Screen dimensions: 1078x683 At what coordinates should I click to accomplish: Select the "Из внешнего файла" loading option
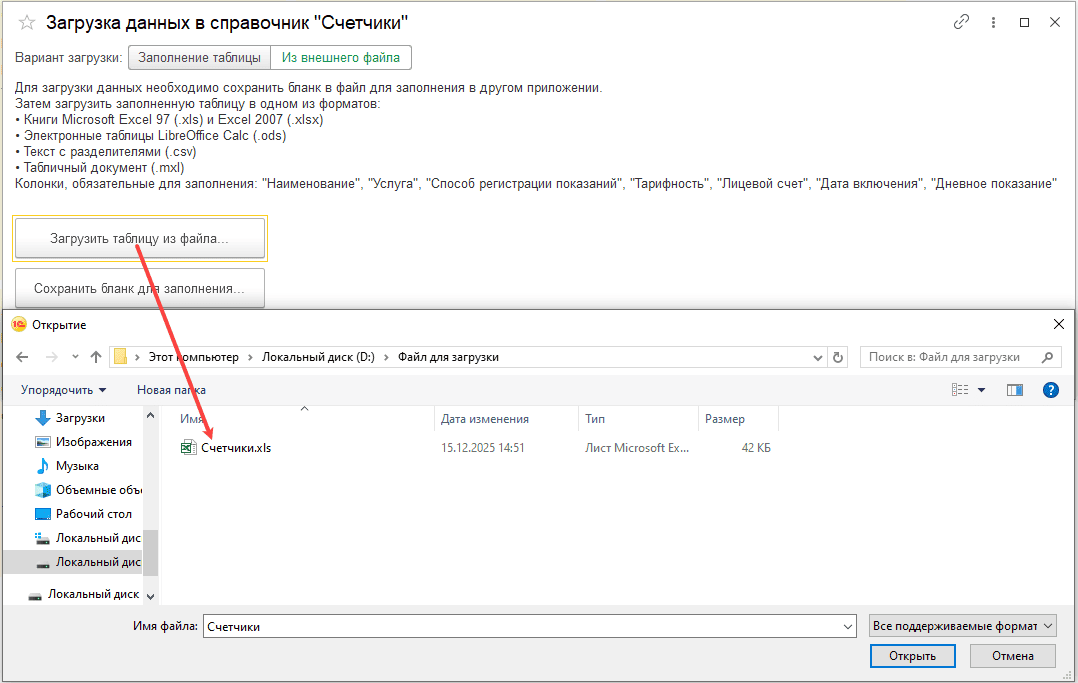[x=341, y=58]
